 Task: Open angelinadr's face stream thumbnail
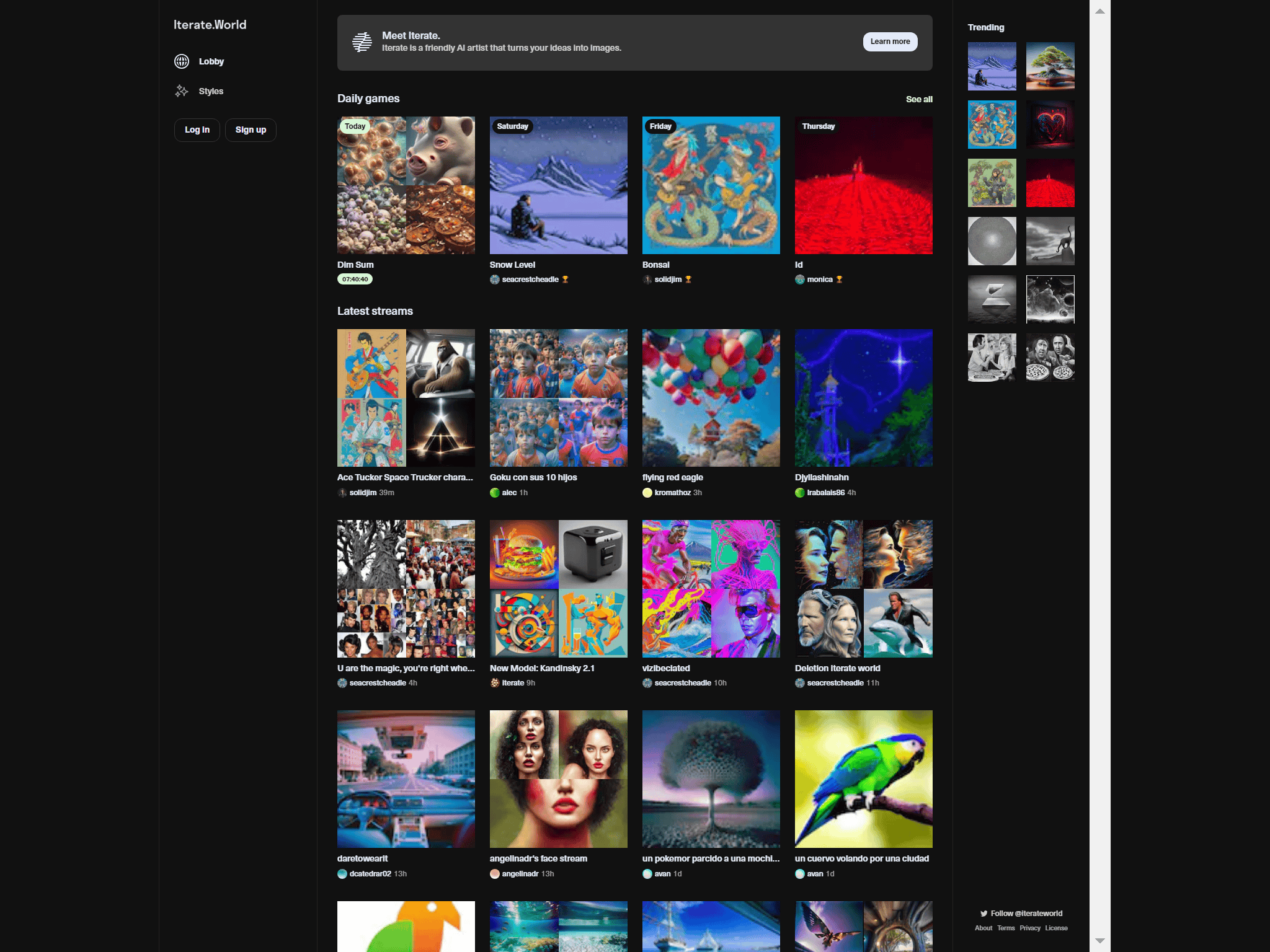pos(559,779)
